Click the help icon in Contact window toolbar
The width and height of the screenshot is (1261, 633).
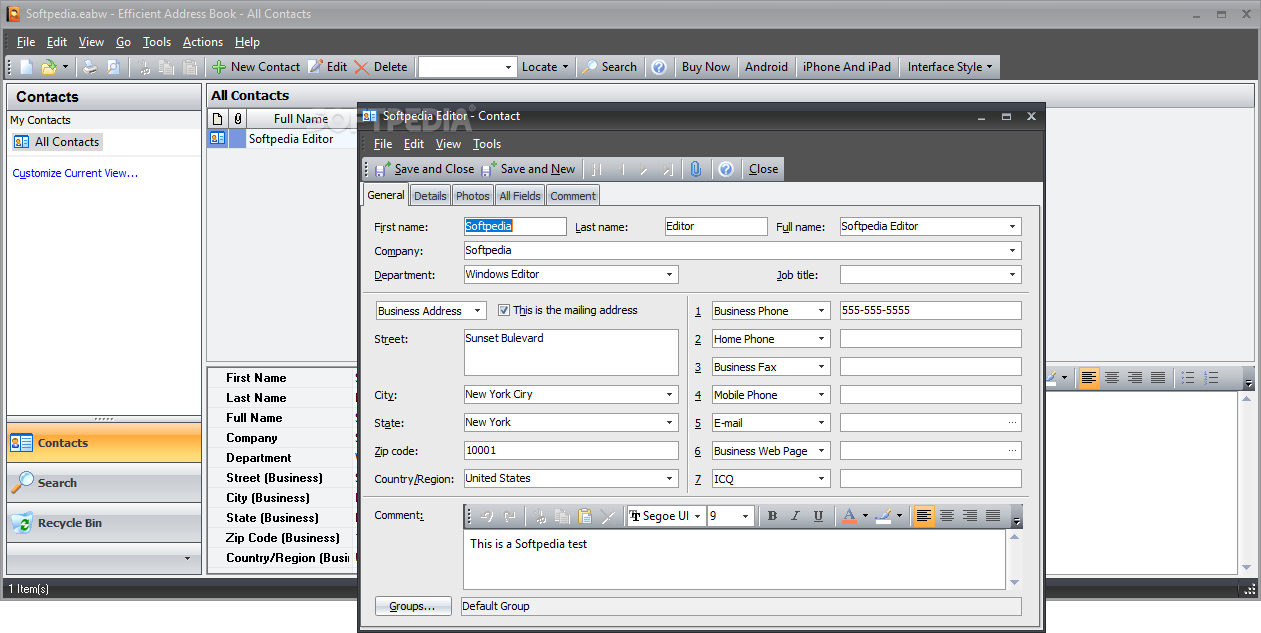coord(726,169)
